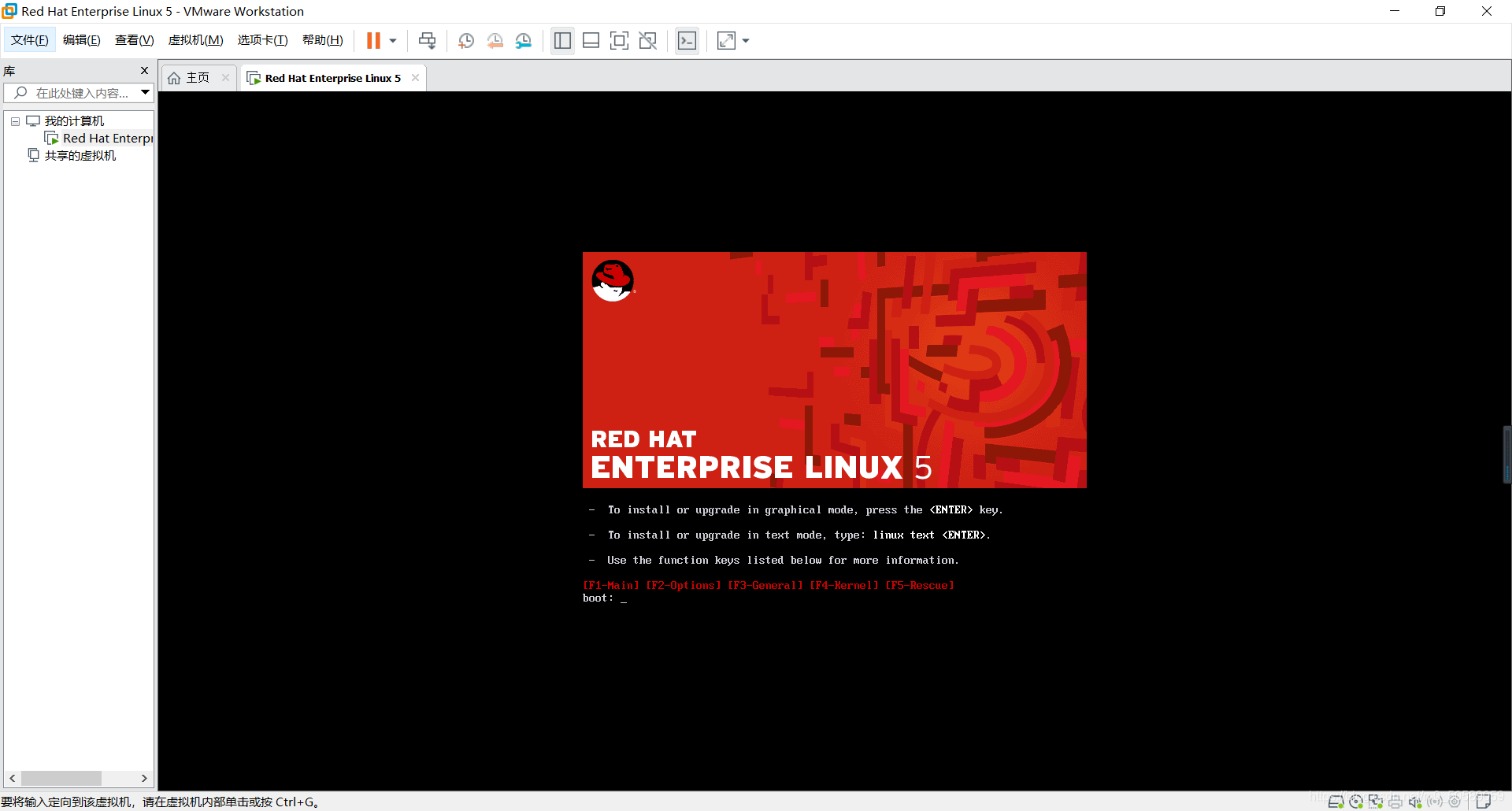Click the [F5-Rescue] text in the console

[920, 586]
